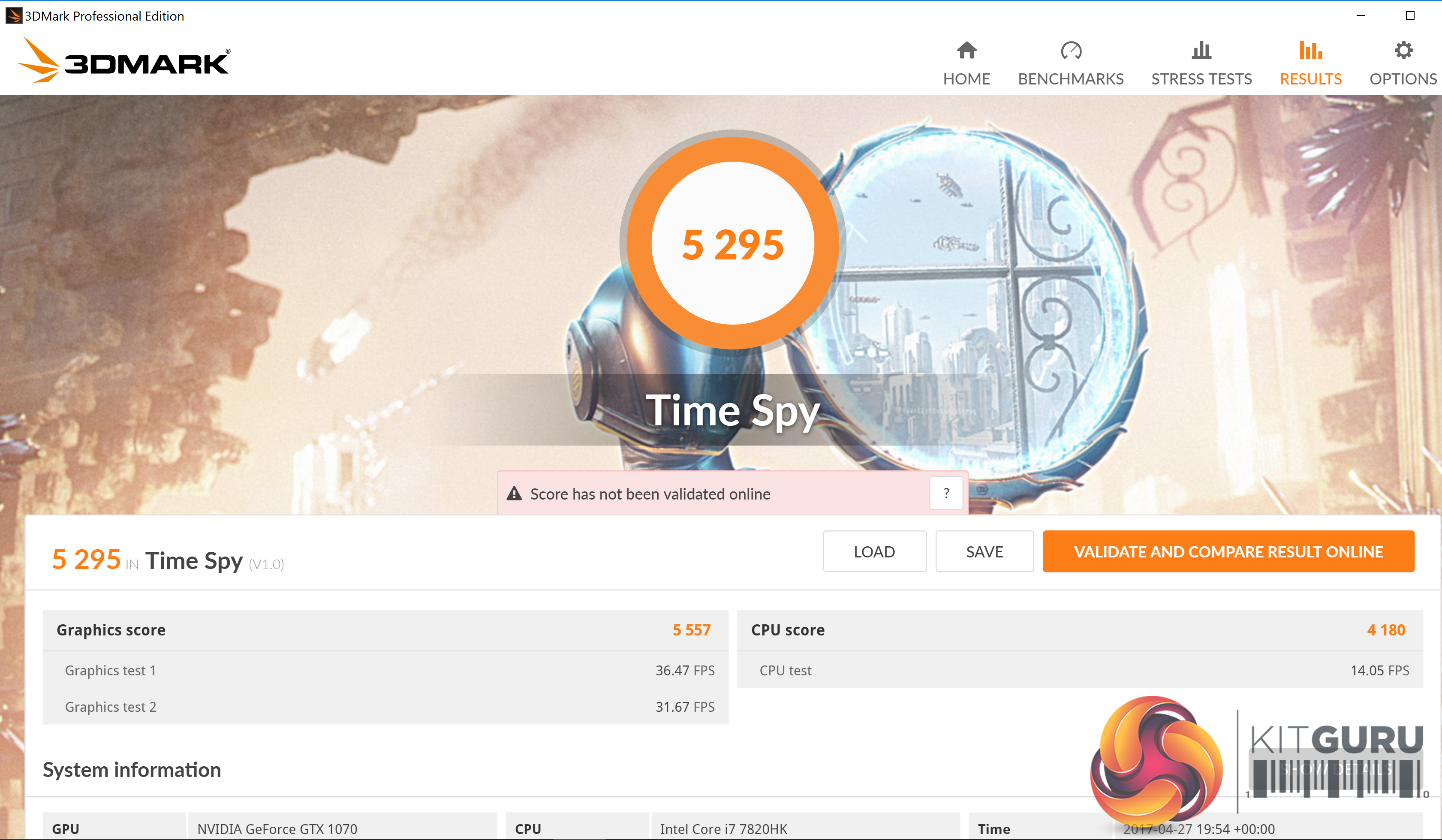
Task: Click the Results bar chart icon
Action: tap(1310, 51)
